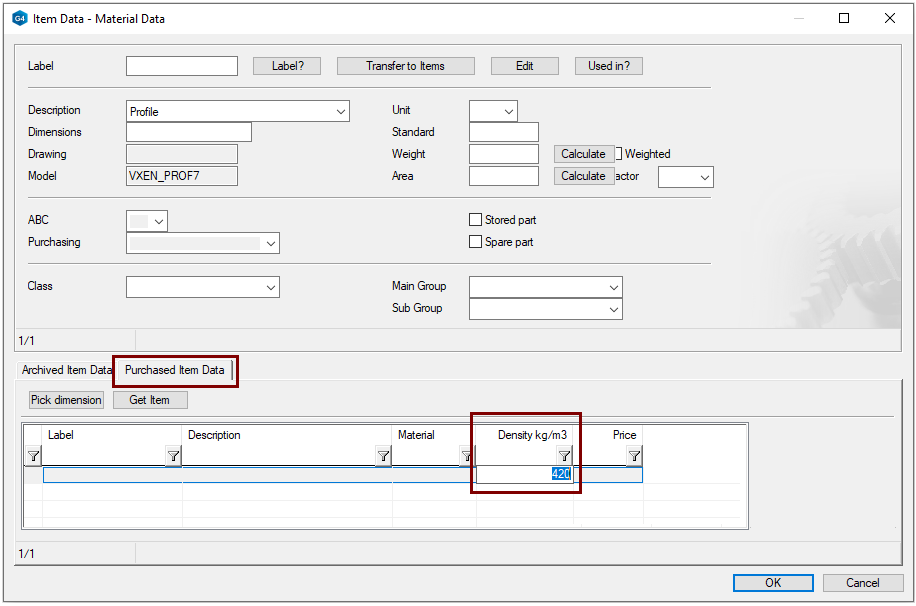The width and height of the screenshot is (916, 606).
Task: Switch to the Archived Item Data tab
Action: 66,370
